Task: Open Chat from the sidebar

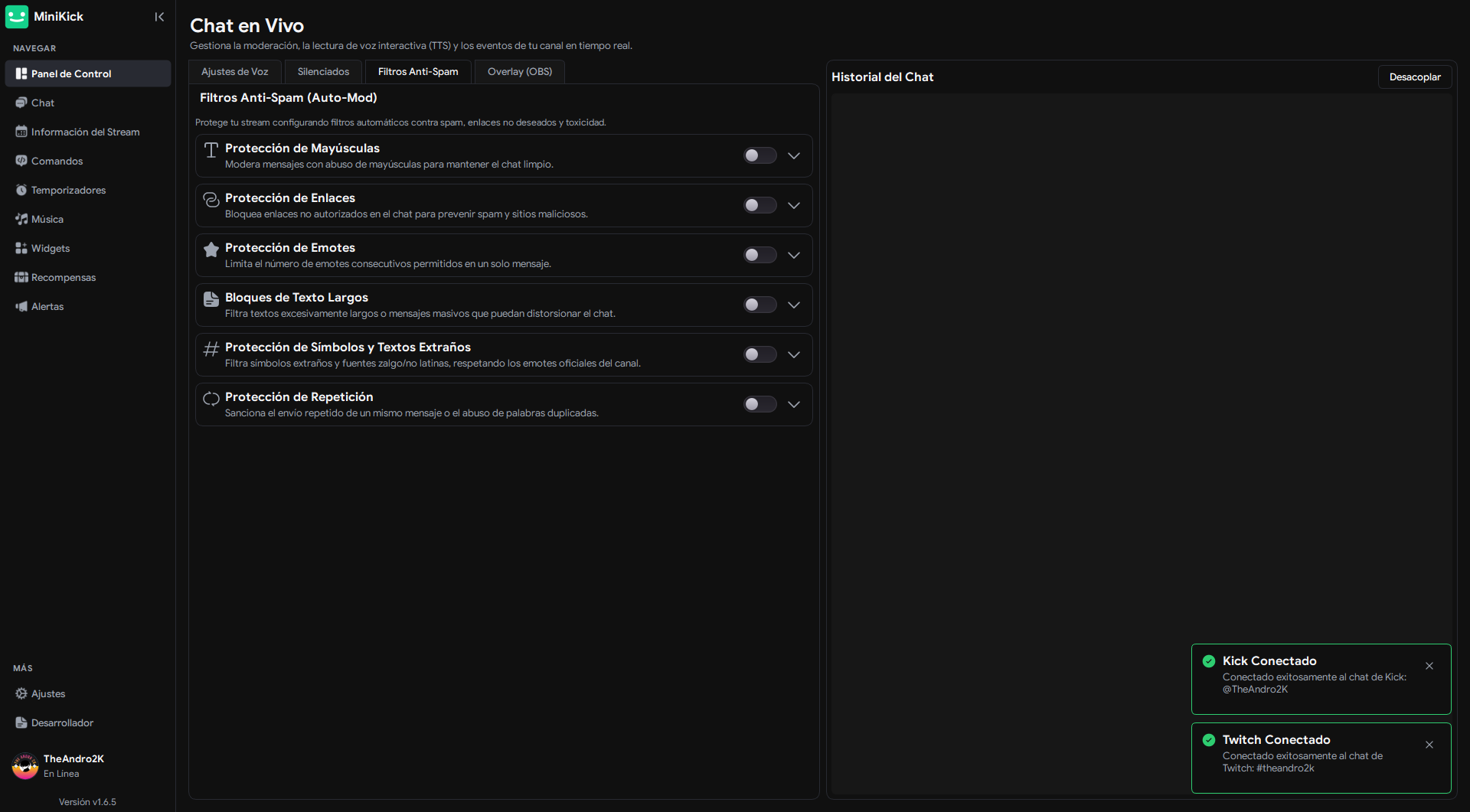Action: [x=88, y=103]
